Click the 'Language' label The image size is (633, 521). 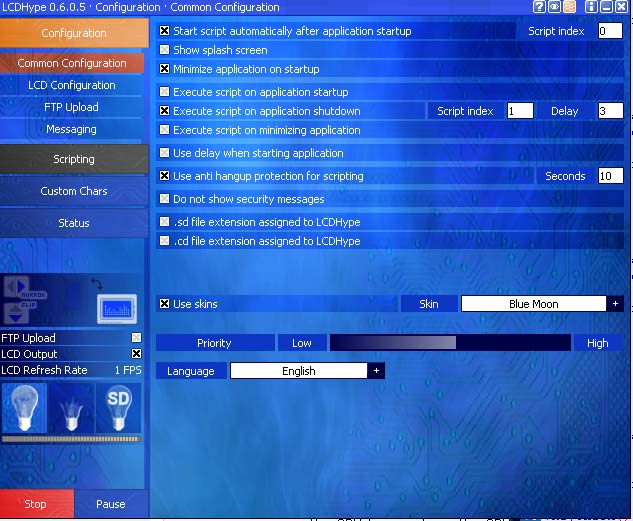point(191,371)
